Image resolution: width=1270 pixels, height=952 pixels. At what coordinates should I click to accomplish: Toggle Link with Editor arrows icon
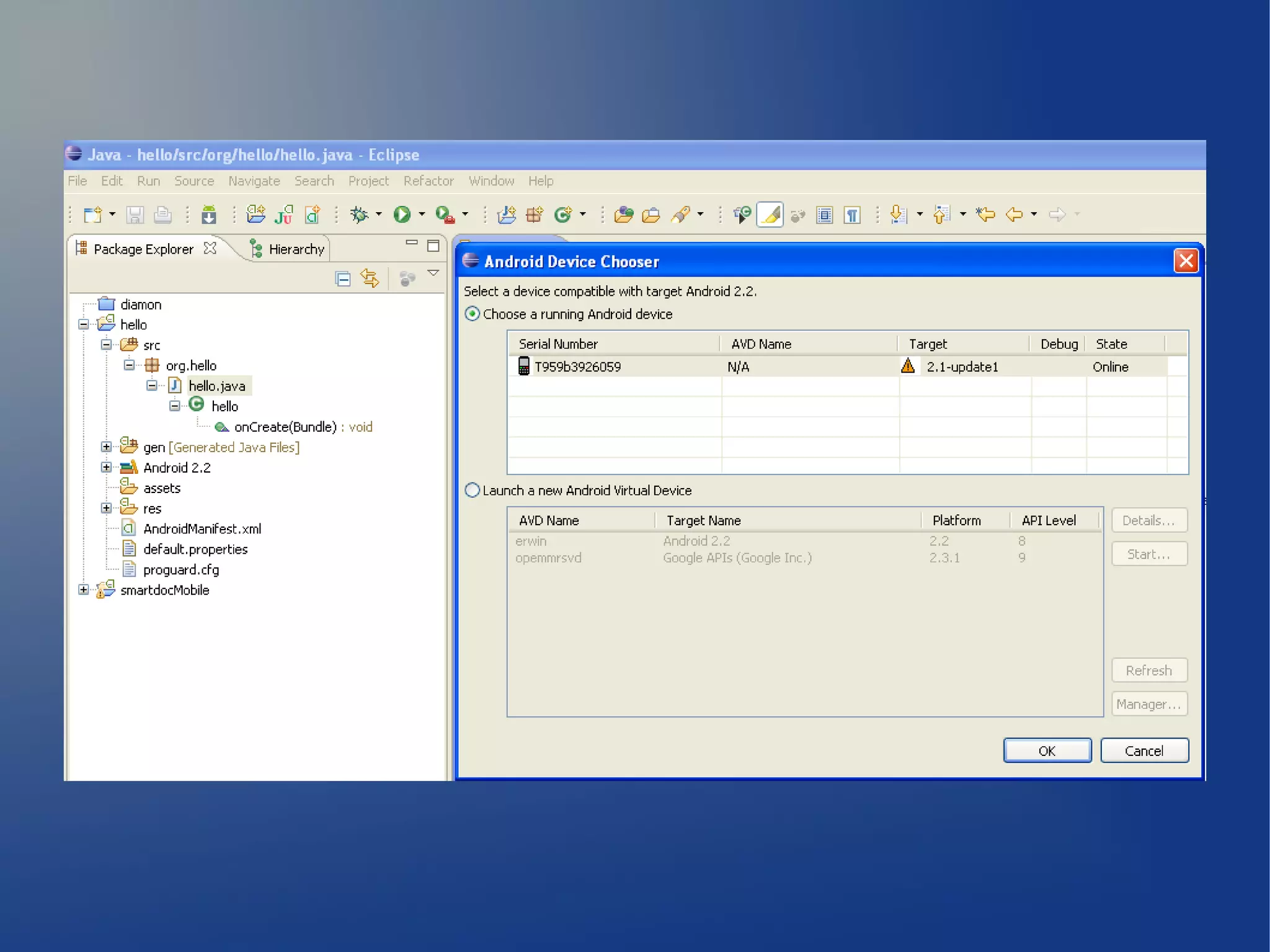coord(370,278)
